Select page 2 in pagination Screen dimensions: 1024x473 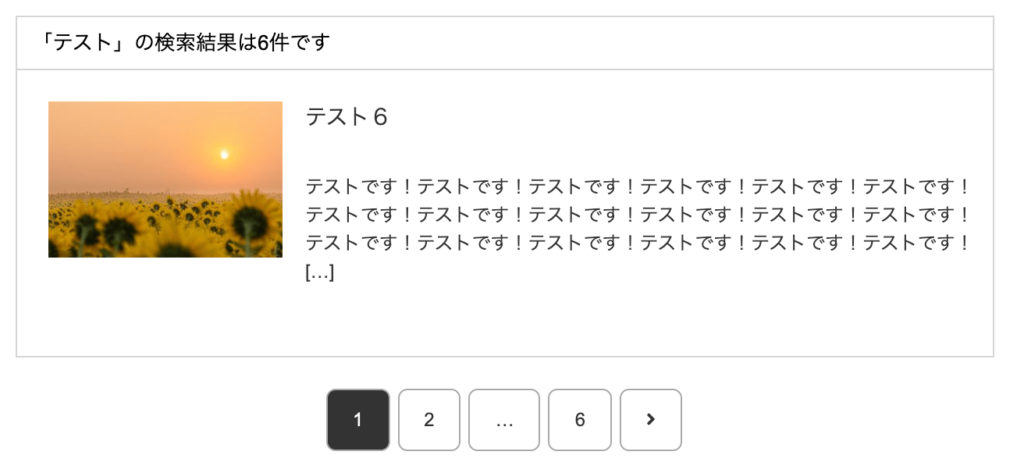[x=429, y=420]
